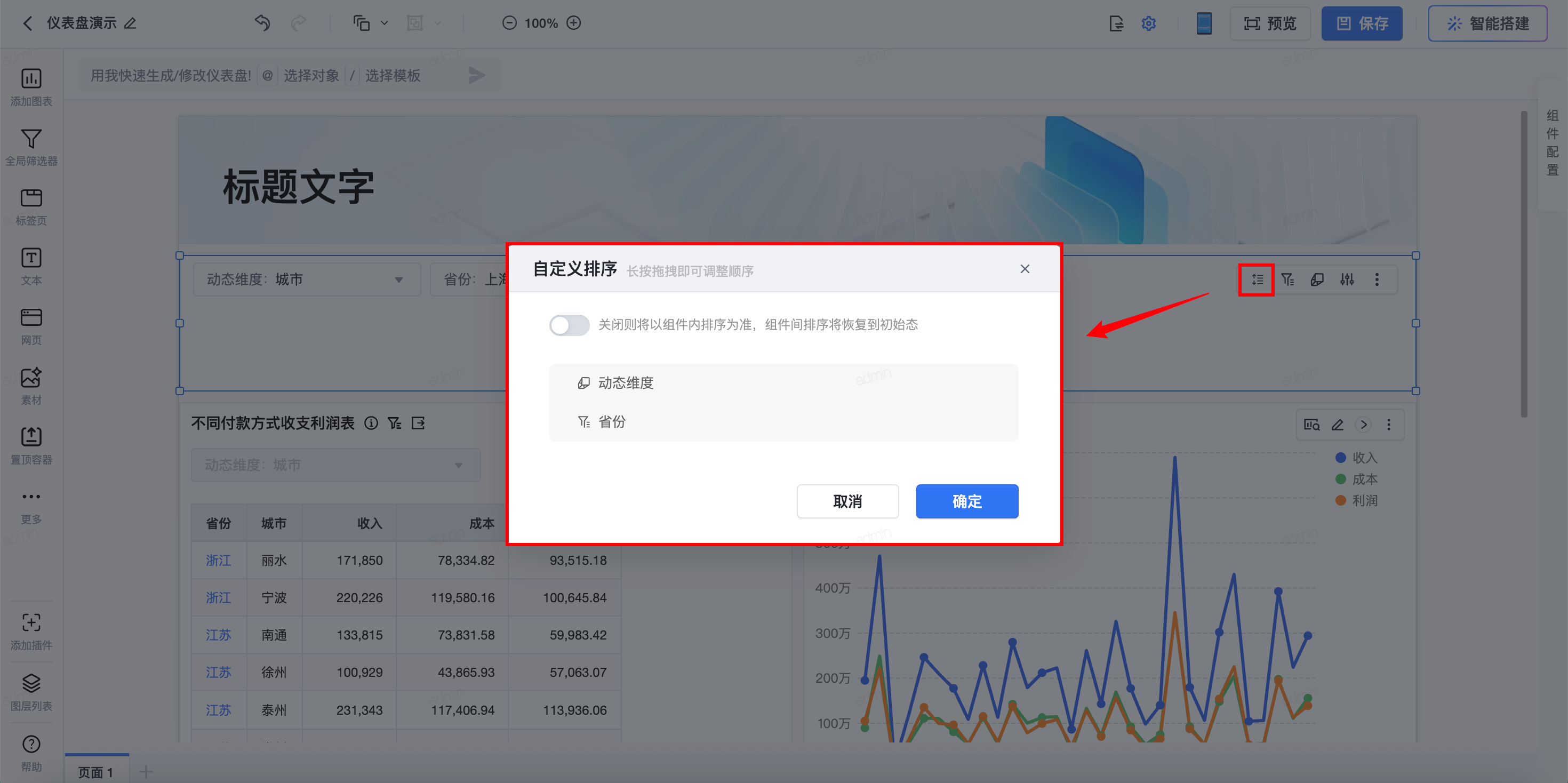
Task: Expand the 组件配置 right side panel
Action: click(1552, 143)
